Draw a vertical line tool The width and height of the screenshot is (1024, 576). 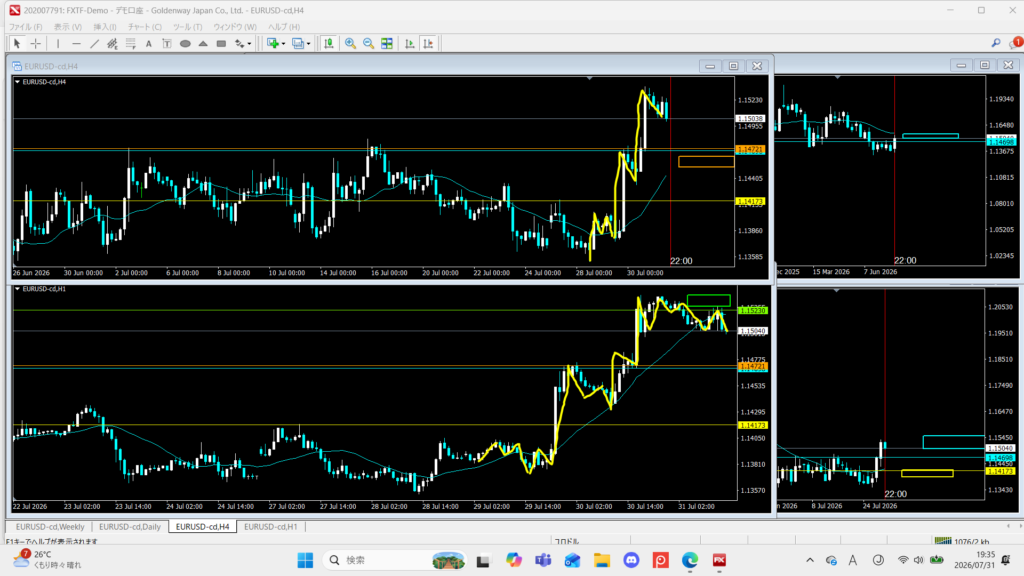tap(57, 44)
